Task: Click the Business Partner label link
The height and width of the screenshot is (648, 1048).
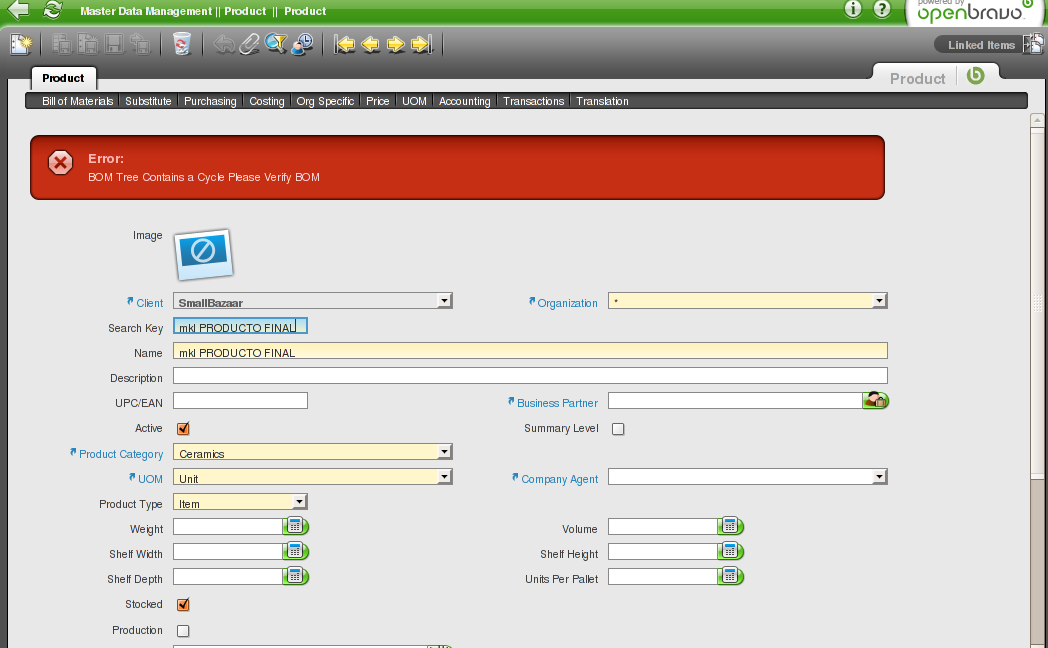Action: click(557, 403)
